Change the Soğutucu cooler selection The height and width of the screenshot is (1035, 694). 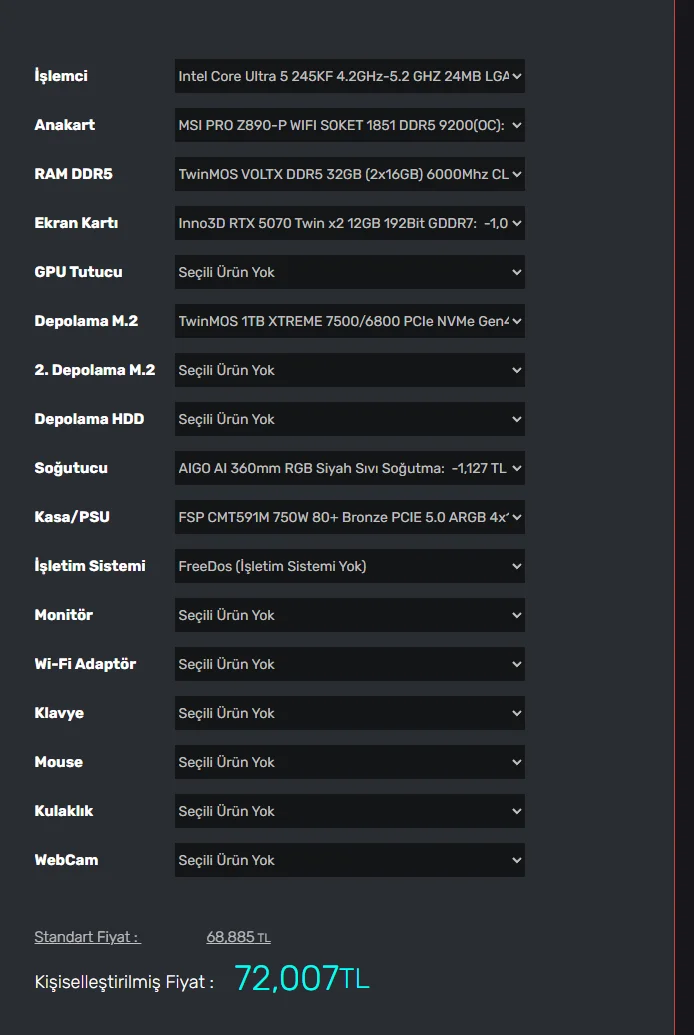pos(349,468)
